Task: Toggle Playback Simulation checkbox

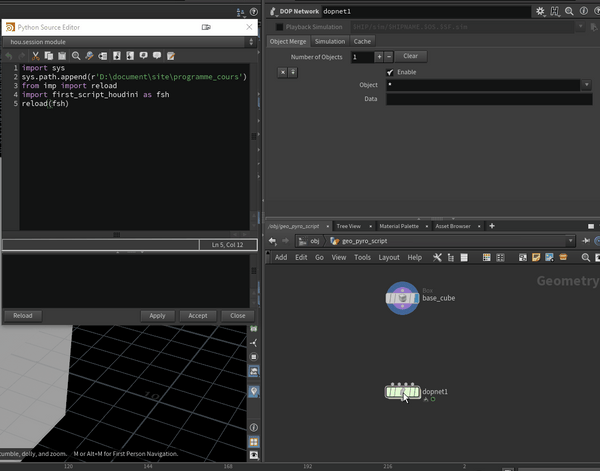Action: (x=280, y=27)
